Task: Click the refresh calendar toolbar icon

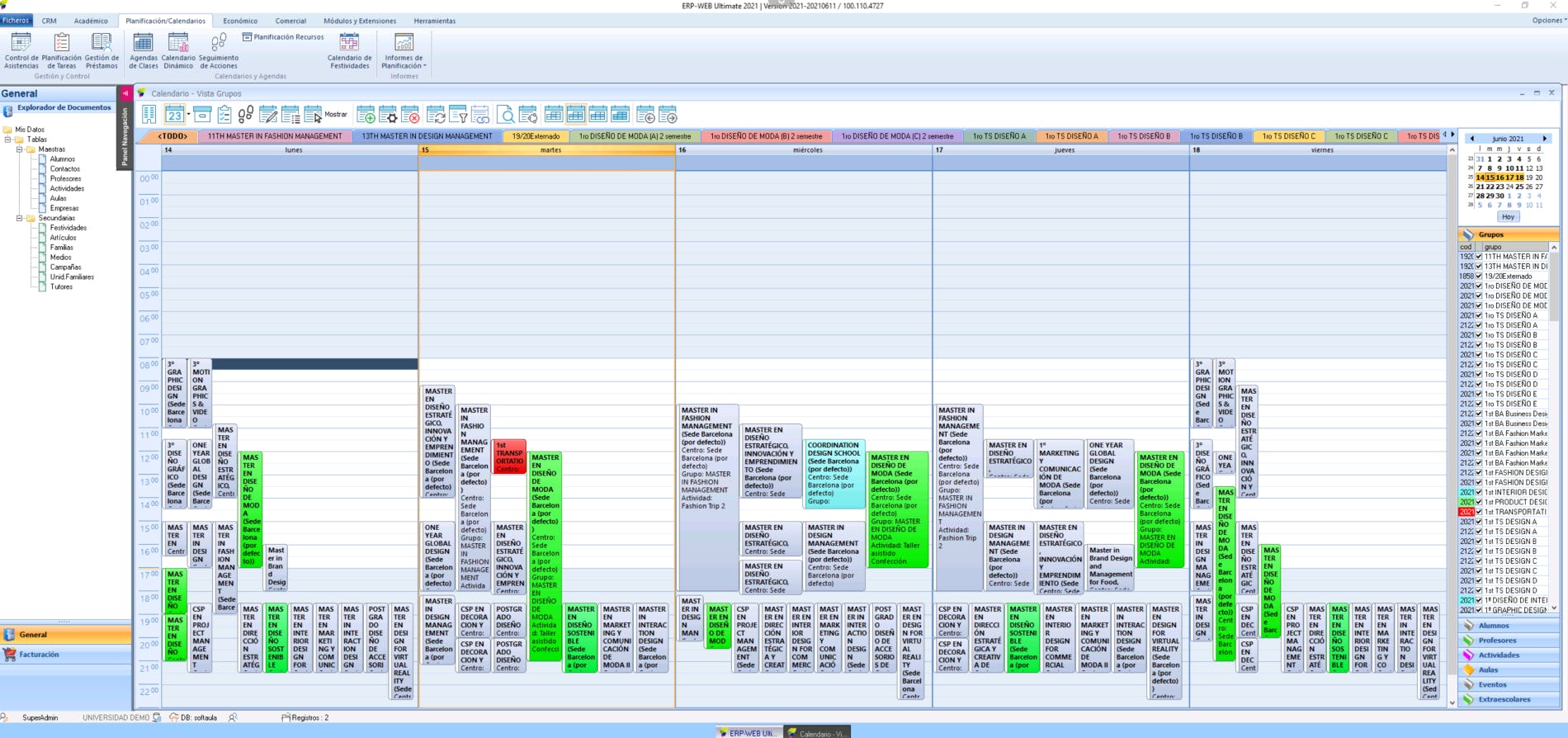Action: tap(436, 115)
